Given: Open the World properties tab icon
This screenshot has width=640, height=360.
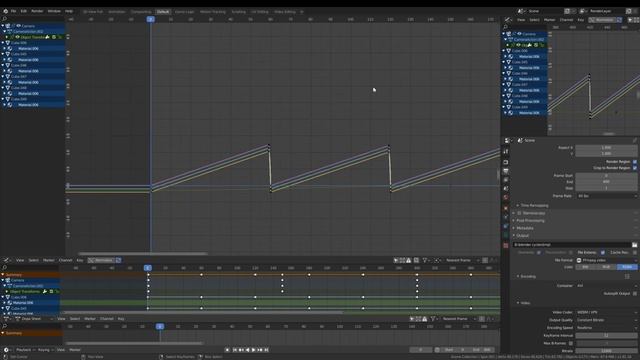Looking at the screenshot, I should [x=506, y=197].
